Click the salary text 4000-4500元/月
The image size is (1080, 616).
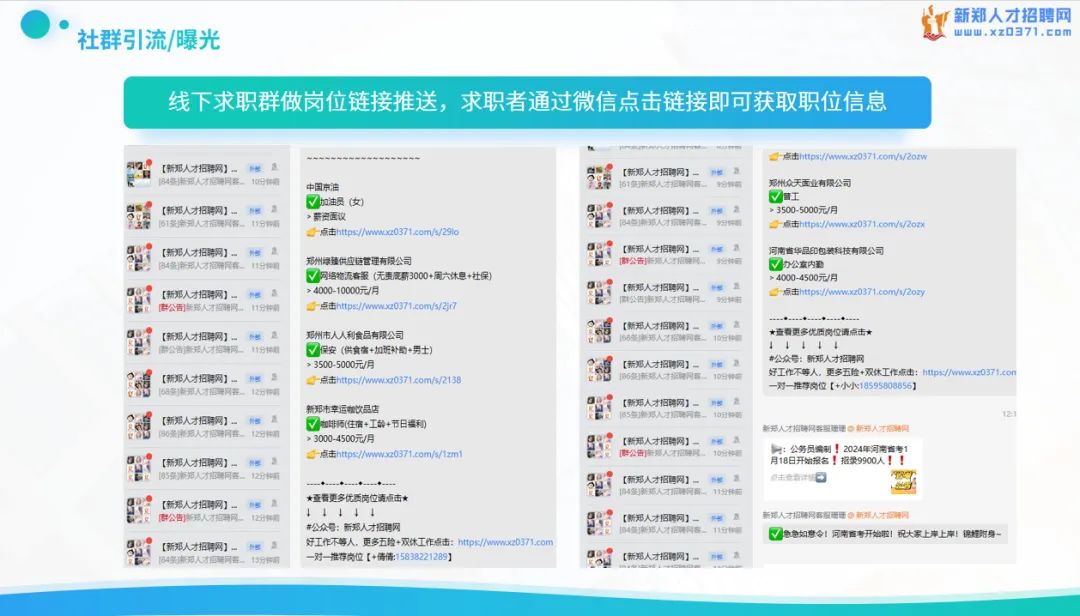(807, 278)
